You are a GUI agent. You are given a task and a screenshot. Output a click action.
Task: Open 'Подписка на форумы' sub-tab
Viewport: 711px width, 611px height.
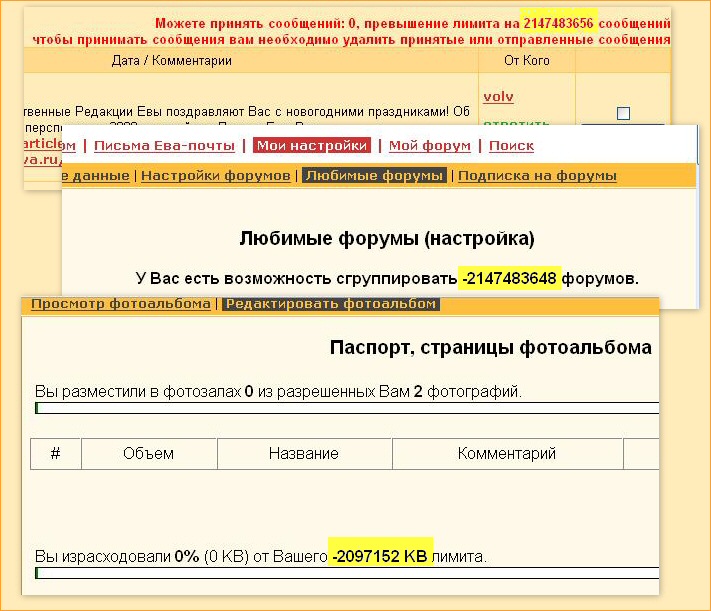tap(537, 176)
